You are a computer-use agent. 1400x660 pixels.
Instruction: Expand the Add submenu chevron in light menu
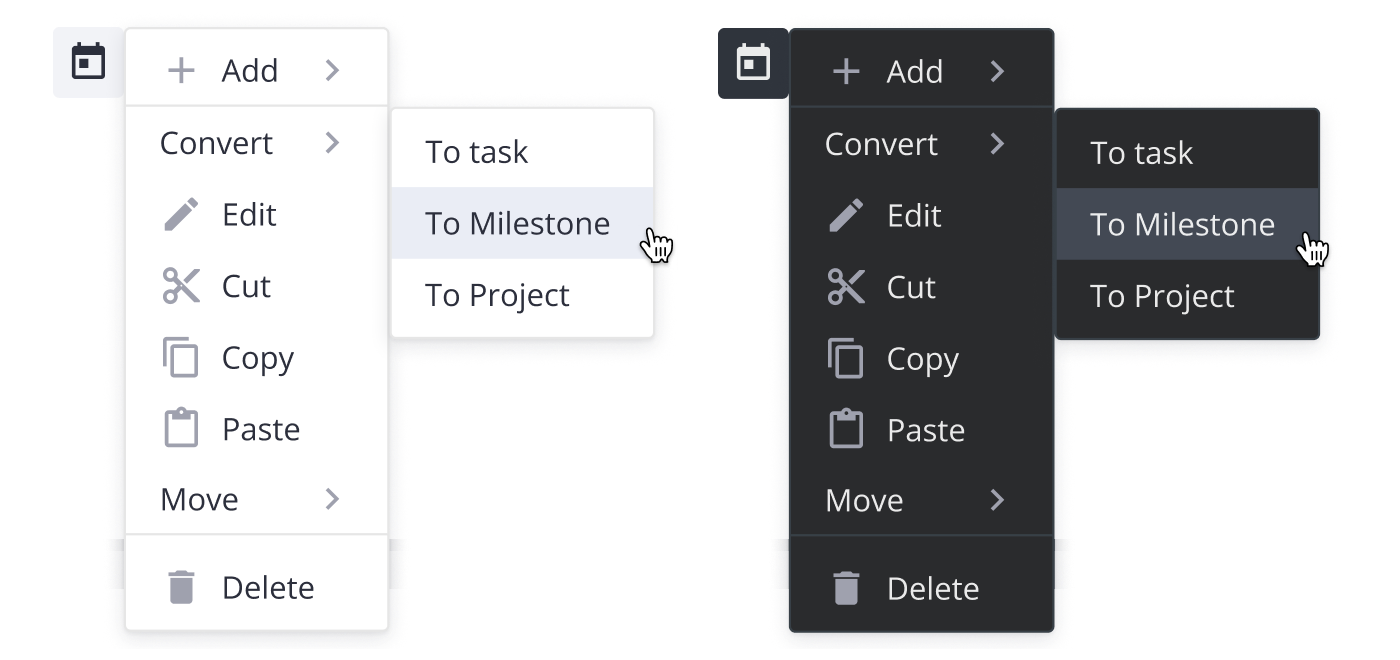click(334, 70)
